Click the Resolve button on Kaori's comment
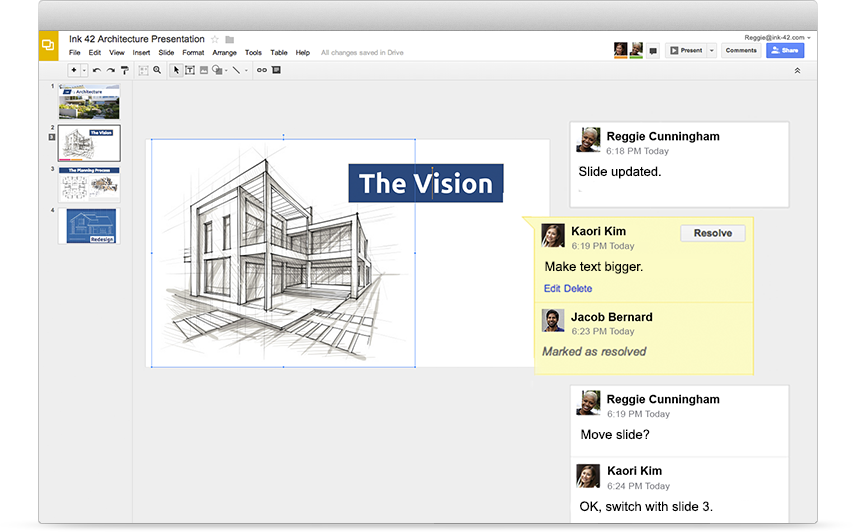The height and width of the screenshot is (532, 853). pos(712,233)
